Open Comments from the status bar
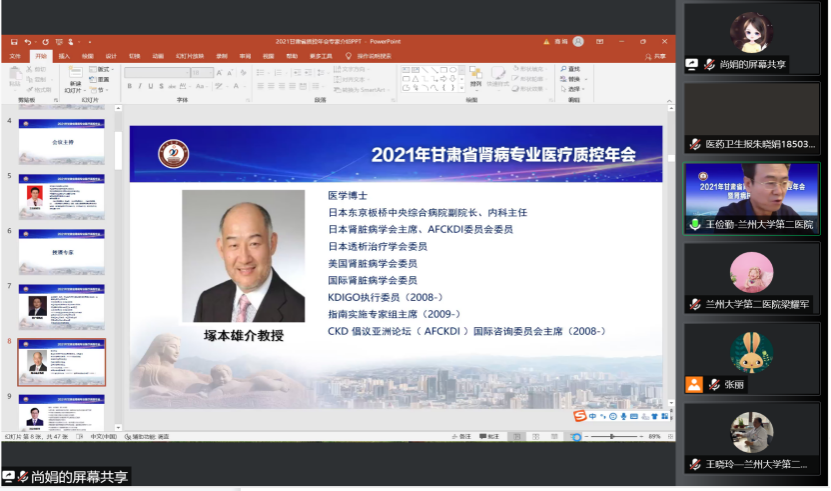Viewport: 831px width, 491px height. (490, 436)
